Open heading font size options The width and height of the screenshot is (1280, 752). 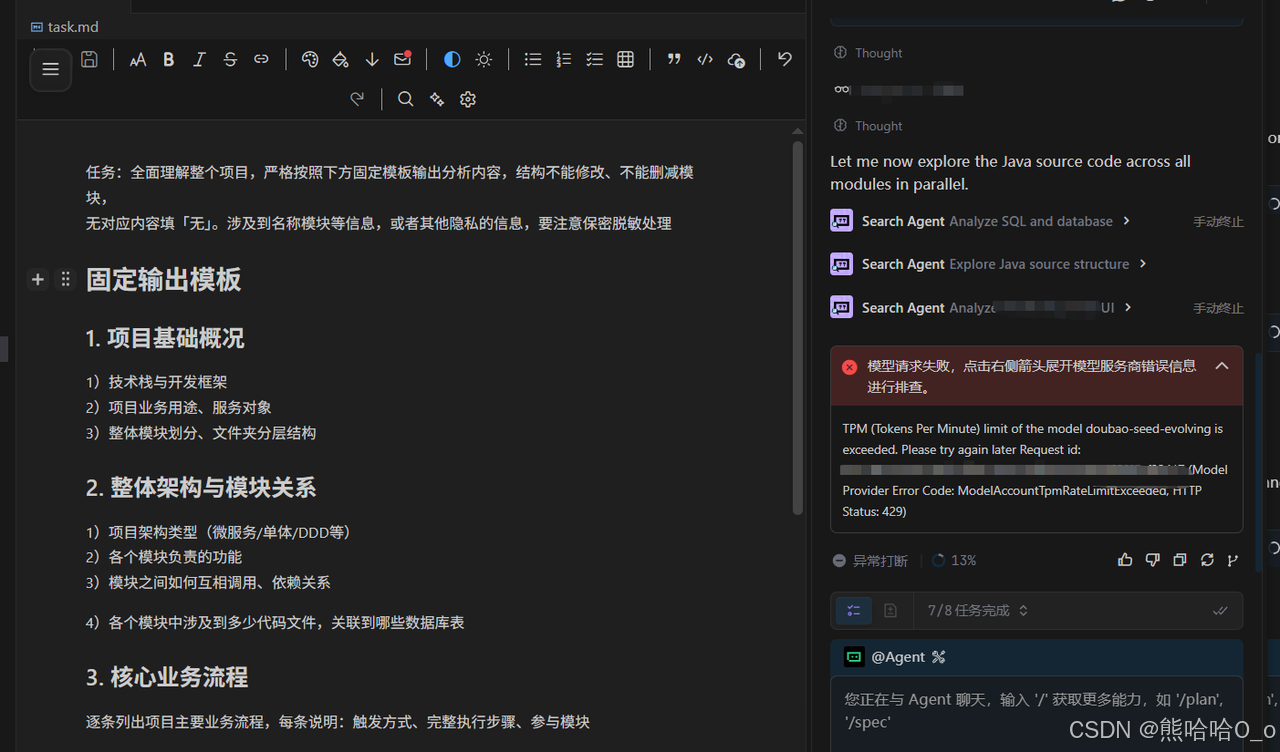(138, 60)
